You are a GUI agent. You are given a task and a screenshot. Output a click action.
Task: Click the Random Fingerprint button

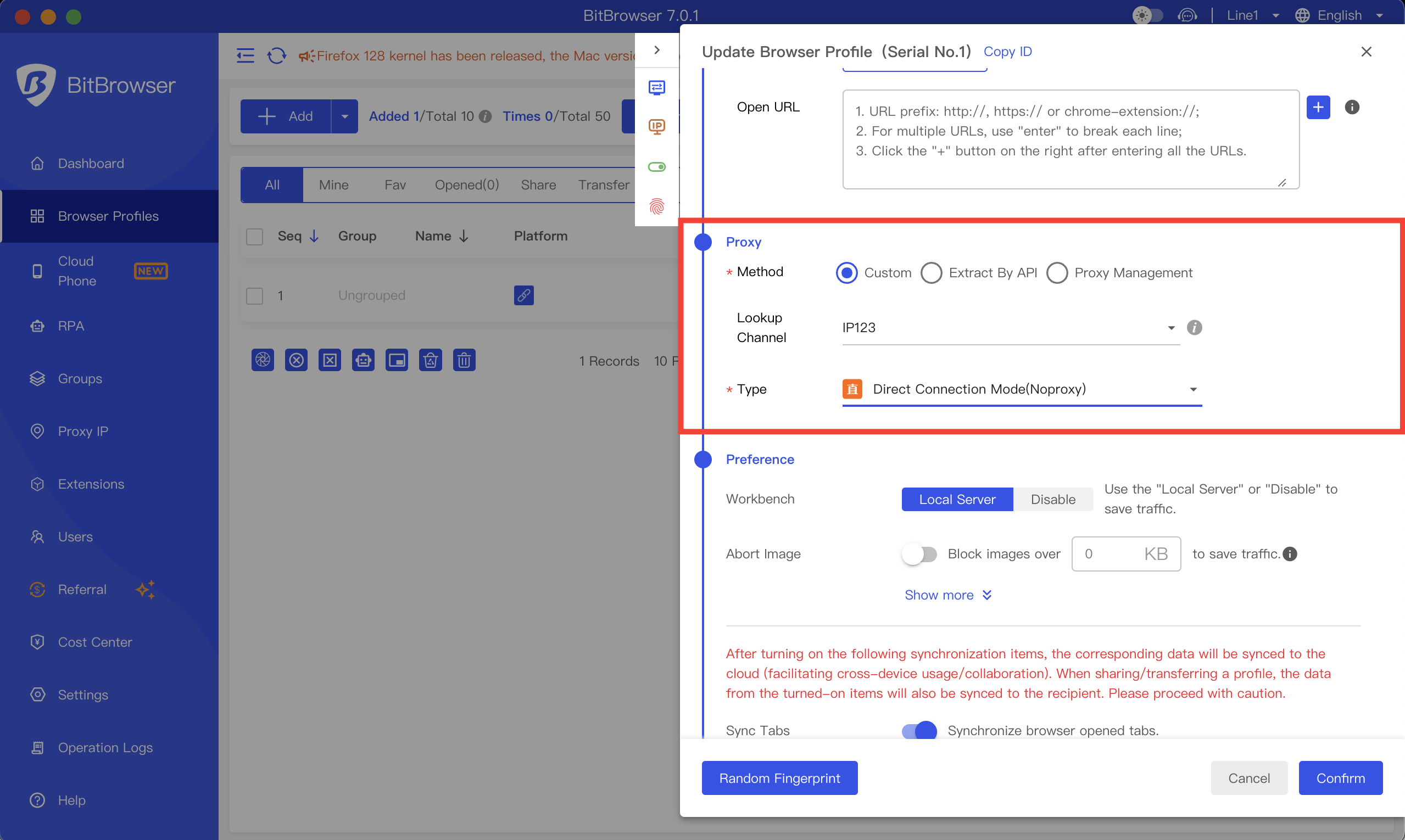tap(780, 779)
